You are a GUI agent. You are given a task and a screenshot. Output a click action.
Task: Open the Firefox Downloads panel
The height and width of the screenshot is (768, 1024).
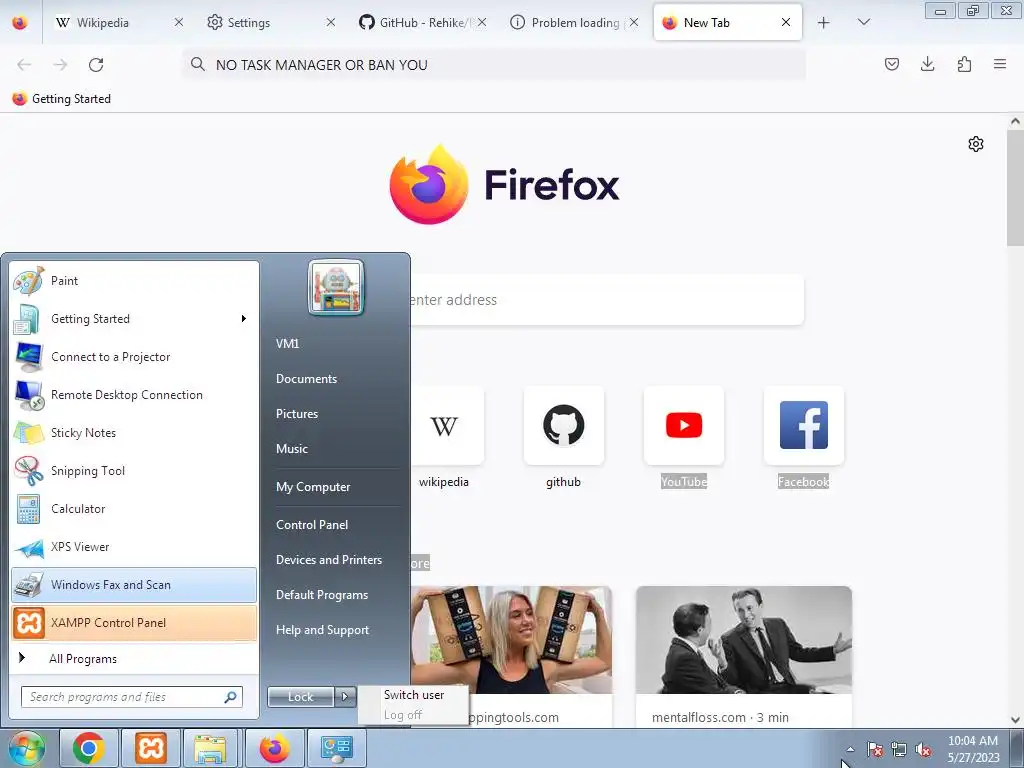point(927,64)
